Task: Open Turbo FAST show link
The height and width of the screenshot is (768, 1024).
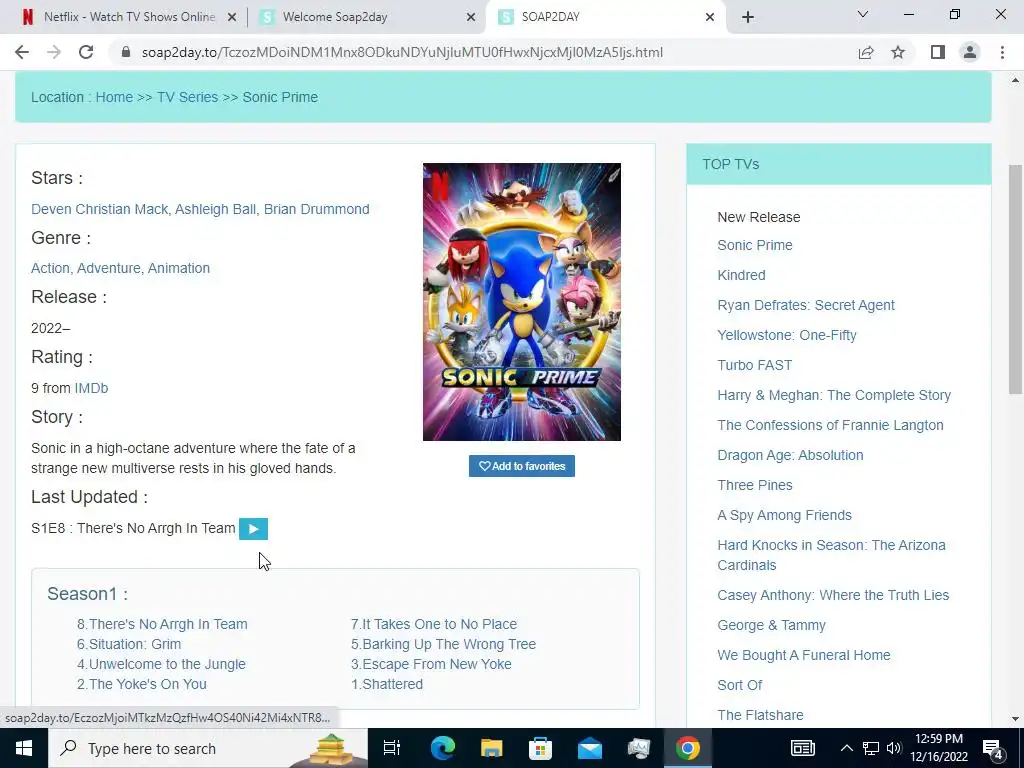Action: (x=755, y=365)
